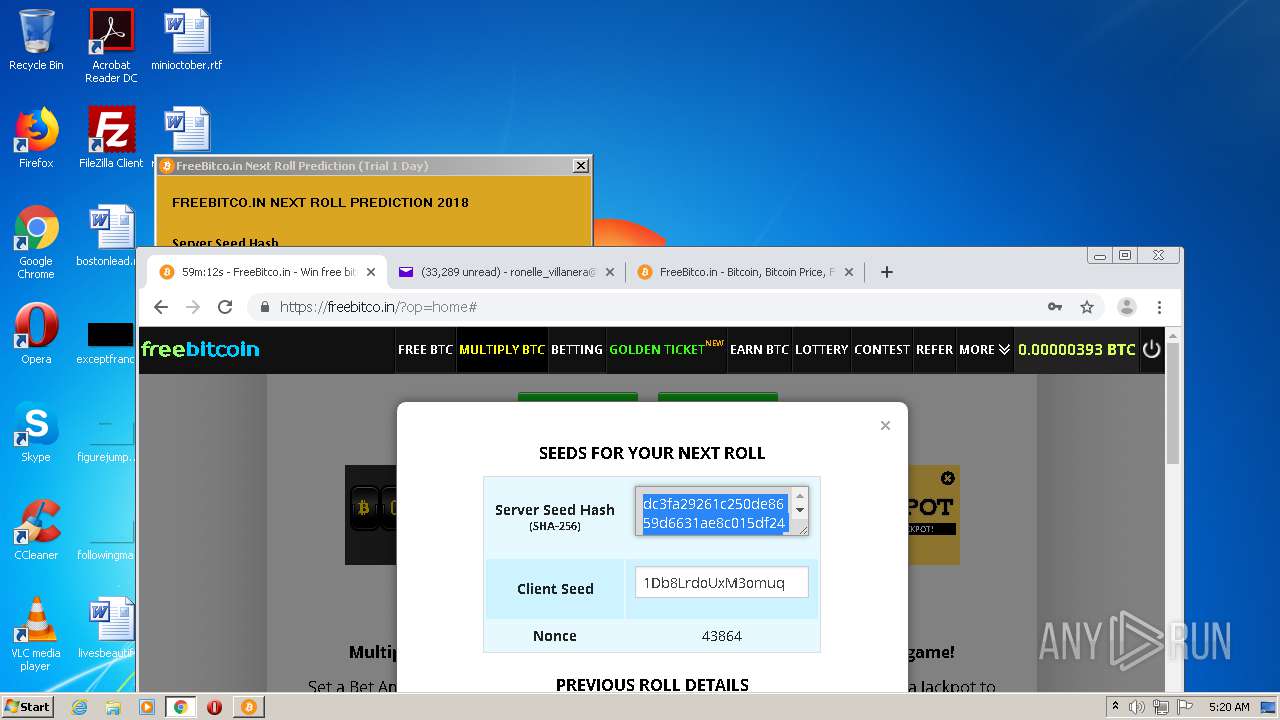The height and width of the screenshot is (720, 1280).
Task: Close the first FreeBitco.in tab
Action: coord(371,272)
